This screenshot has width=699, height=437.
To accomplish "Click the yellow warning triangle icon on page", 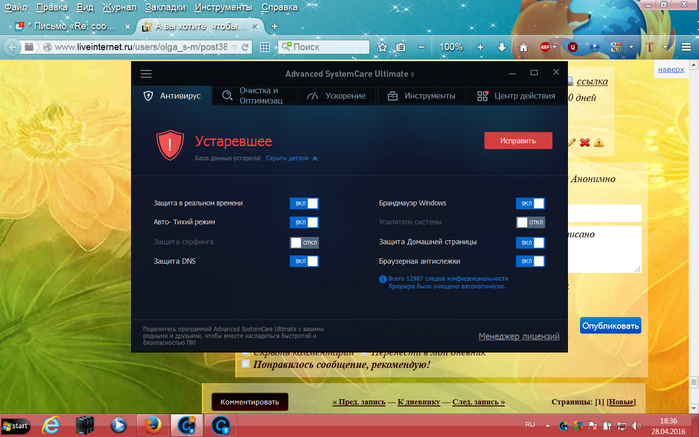I will point(599,143).
